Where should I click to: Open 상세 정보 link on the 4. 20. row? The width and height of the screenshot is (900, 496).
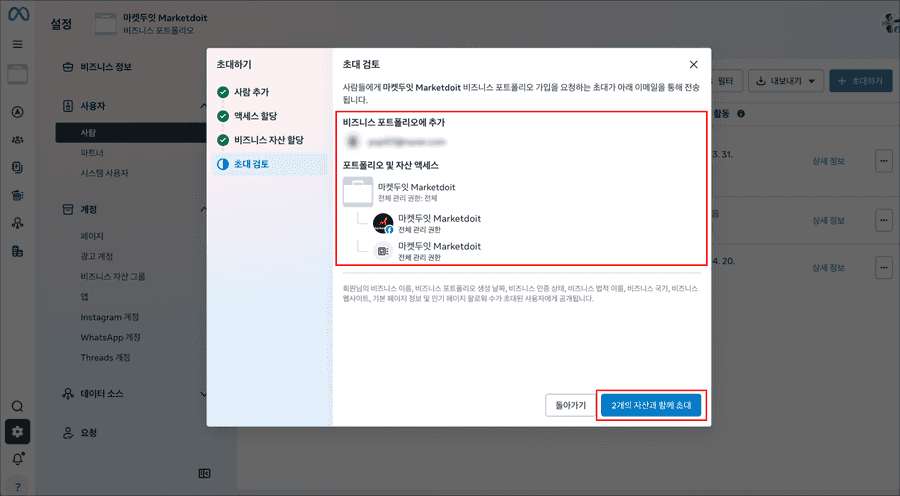point(828,268)
